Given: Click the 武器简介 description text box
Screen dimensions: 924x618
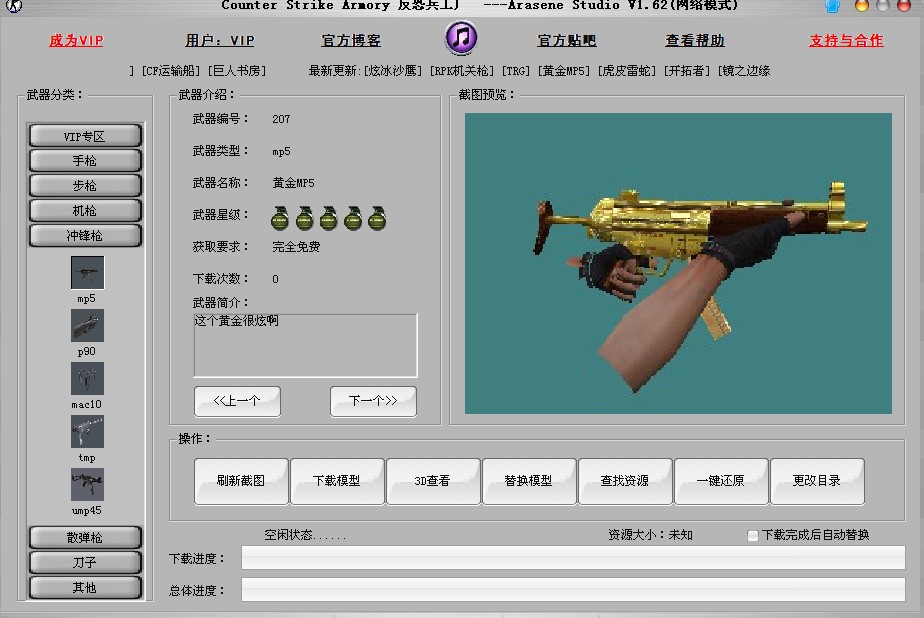Looking at the screenshot, I should pos(305,345).
